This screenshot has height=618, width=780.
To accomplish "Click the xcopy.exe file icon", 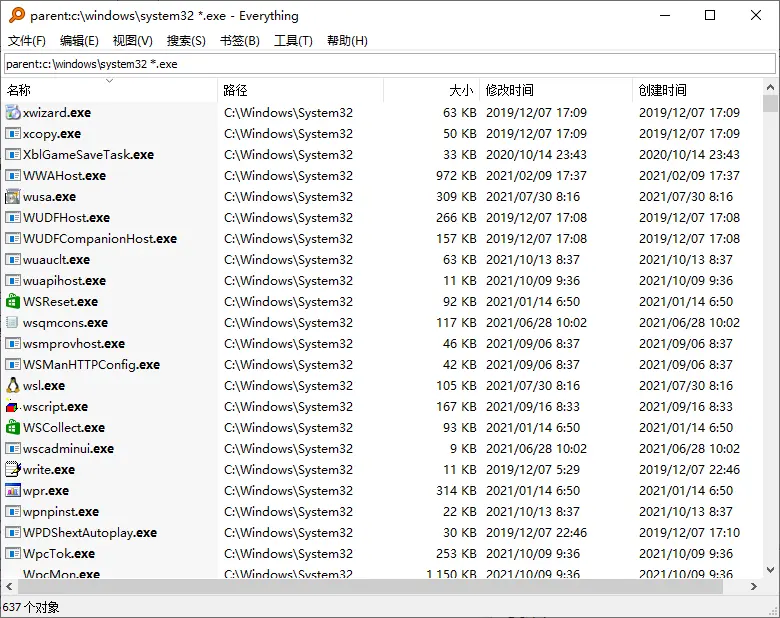I will coord(13,133).
